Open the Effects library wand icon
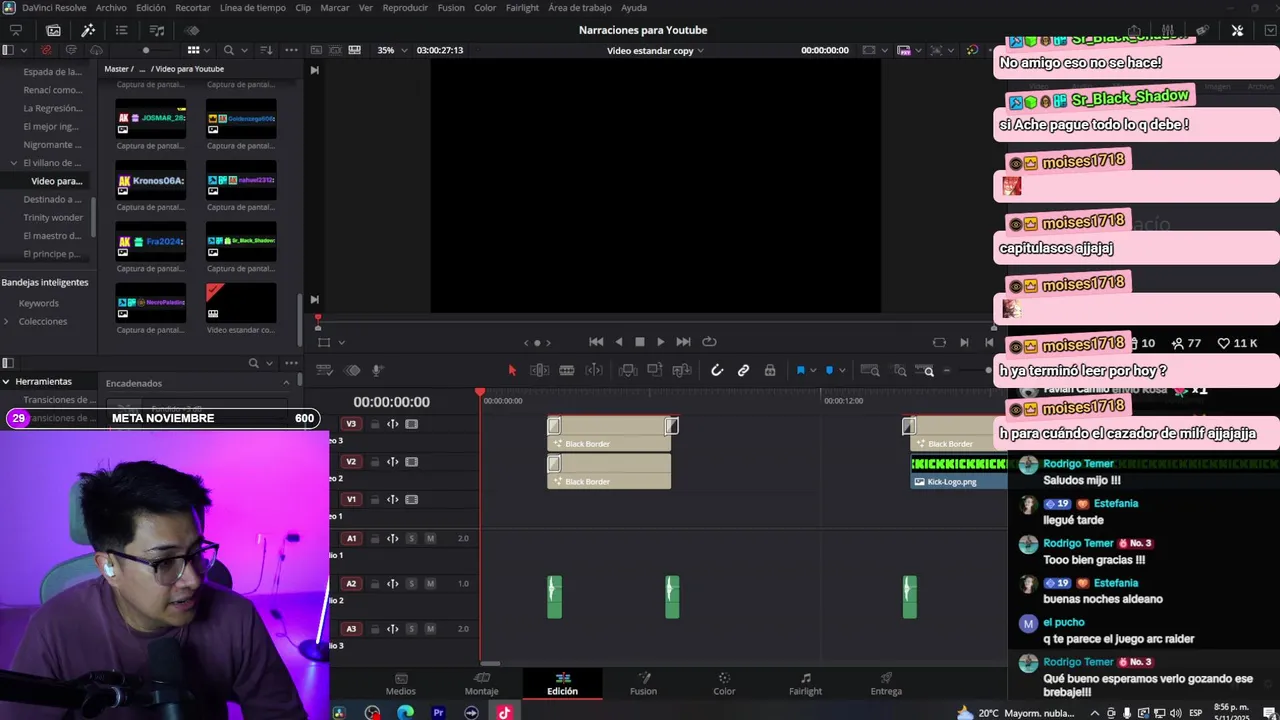 pyautogui.click(x=88, y=30)
